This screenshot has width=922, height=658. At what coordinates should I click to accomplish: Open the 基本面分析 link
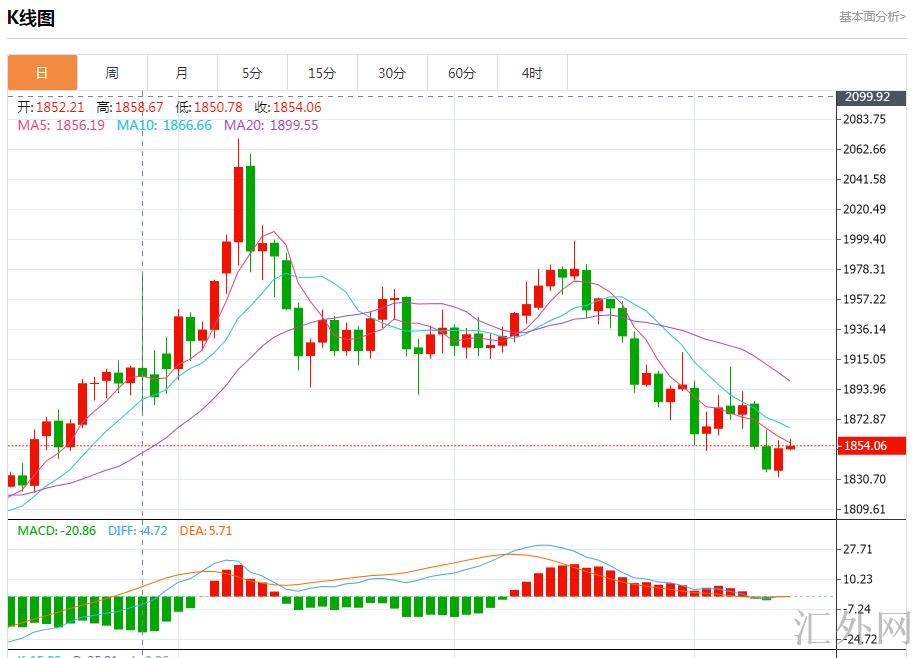click(x=872, y=17)
